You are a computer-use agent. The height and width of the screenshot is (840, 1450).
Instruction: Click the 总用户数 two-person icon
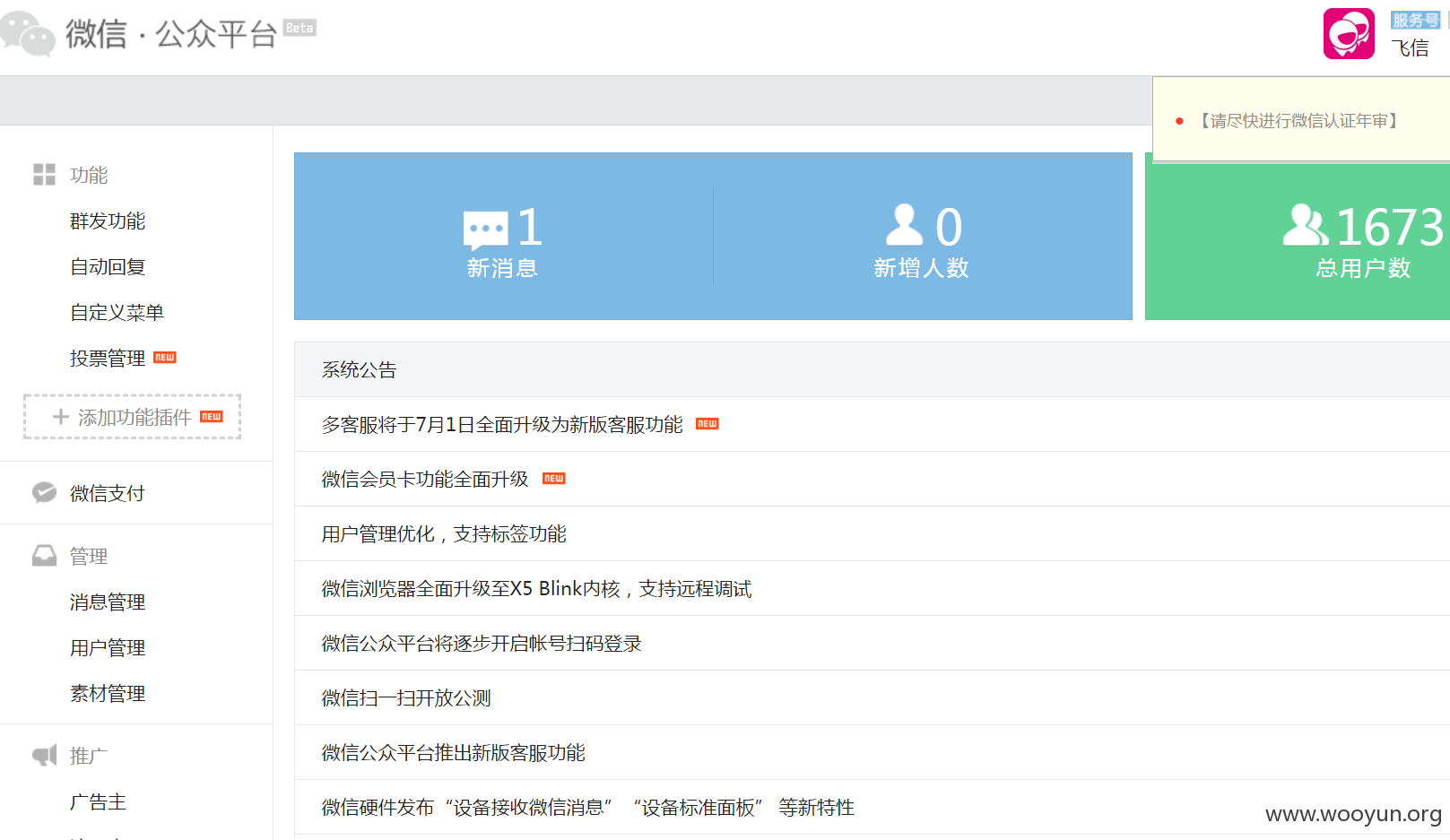pyautogui.click(x=1305, y=224)
